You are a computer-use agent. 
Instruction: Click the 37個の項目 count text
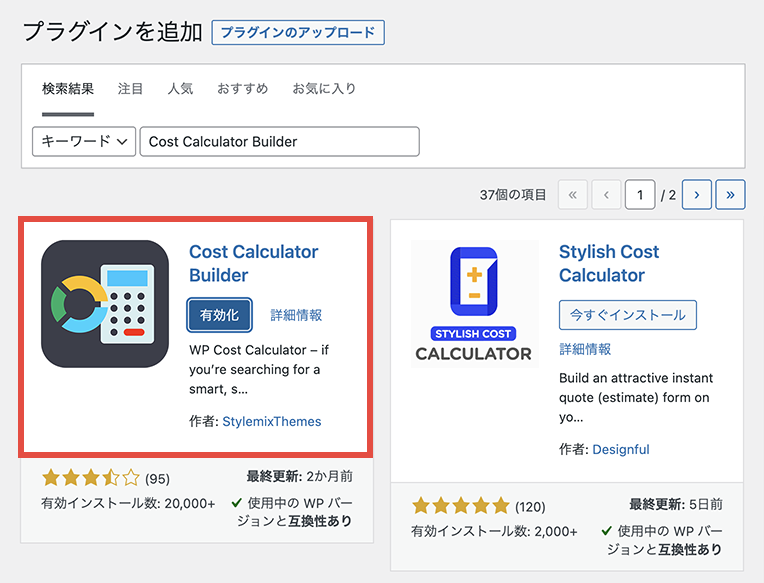click(x=513, y=195)
